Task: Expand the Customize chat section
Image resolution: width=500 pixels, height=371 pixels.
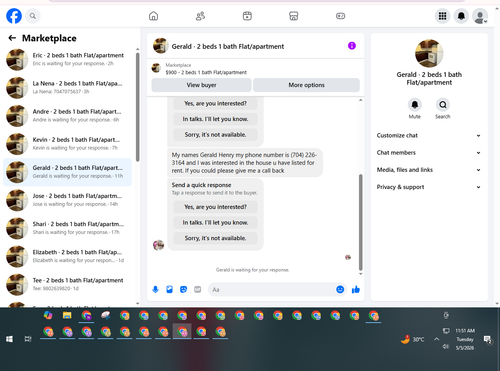Action: tap(429, 135)
